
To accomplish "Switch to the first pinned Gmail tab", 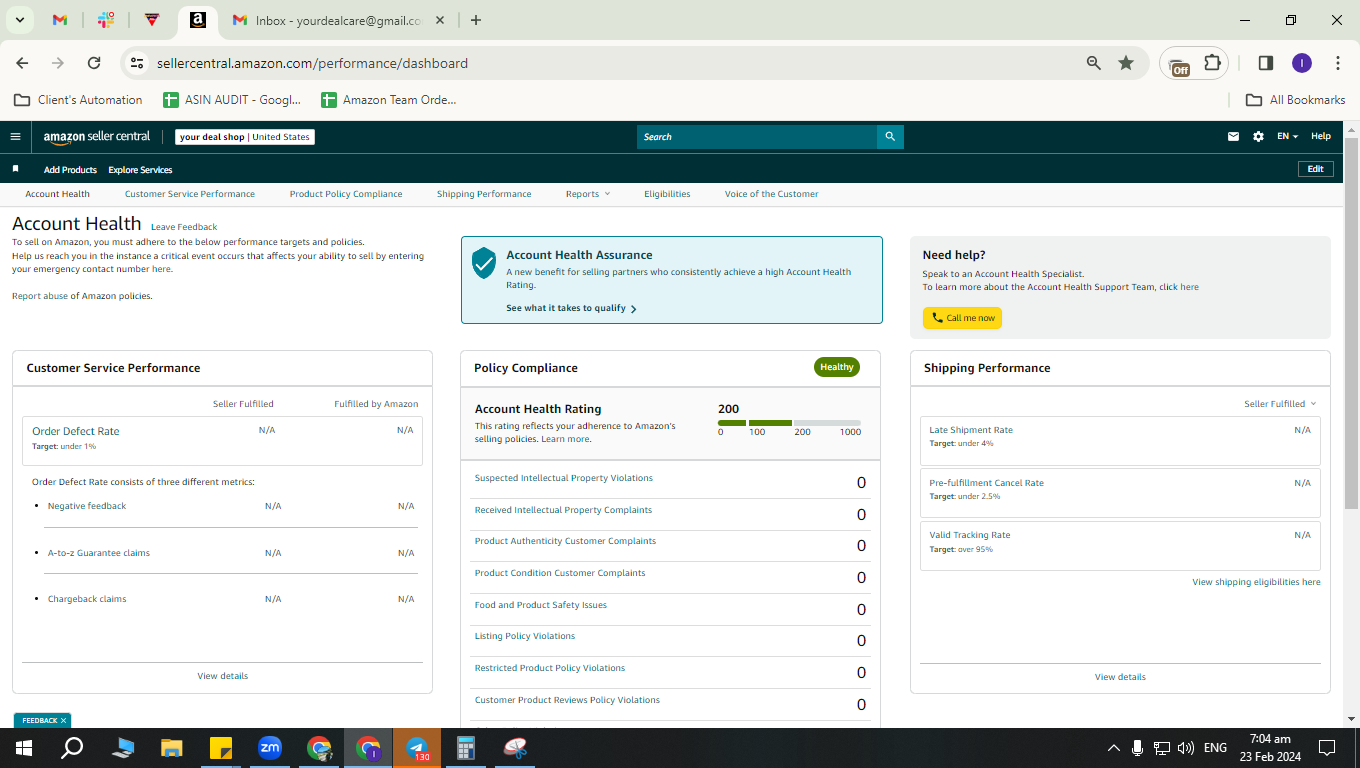I will click(60, 20).
